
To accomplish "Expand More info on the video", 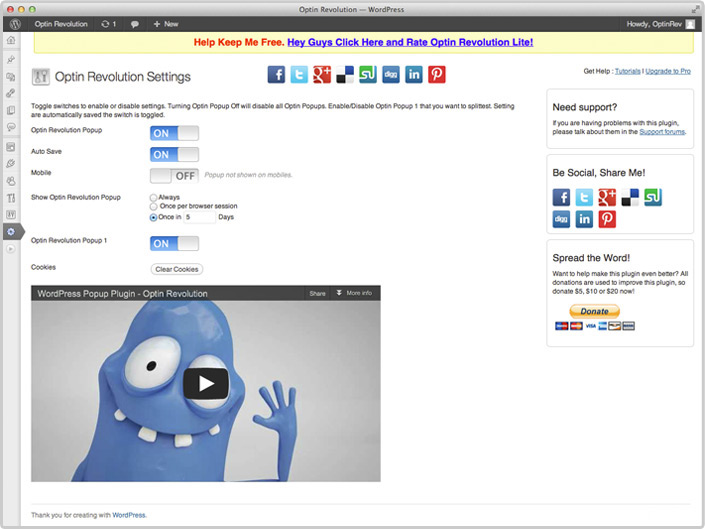I will click(354, 293).
